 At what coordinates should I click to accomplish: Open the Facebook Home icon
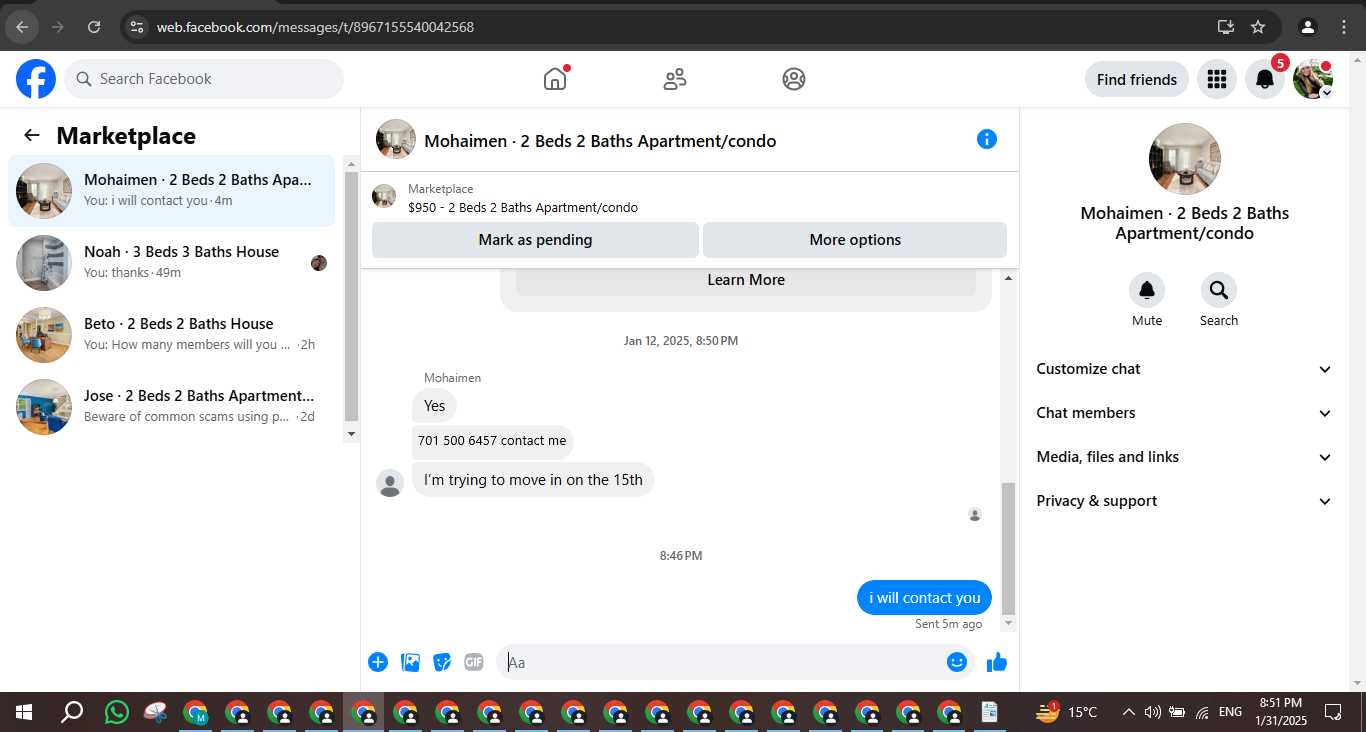pos(555,79)
